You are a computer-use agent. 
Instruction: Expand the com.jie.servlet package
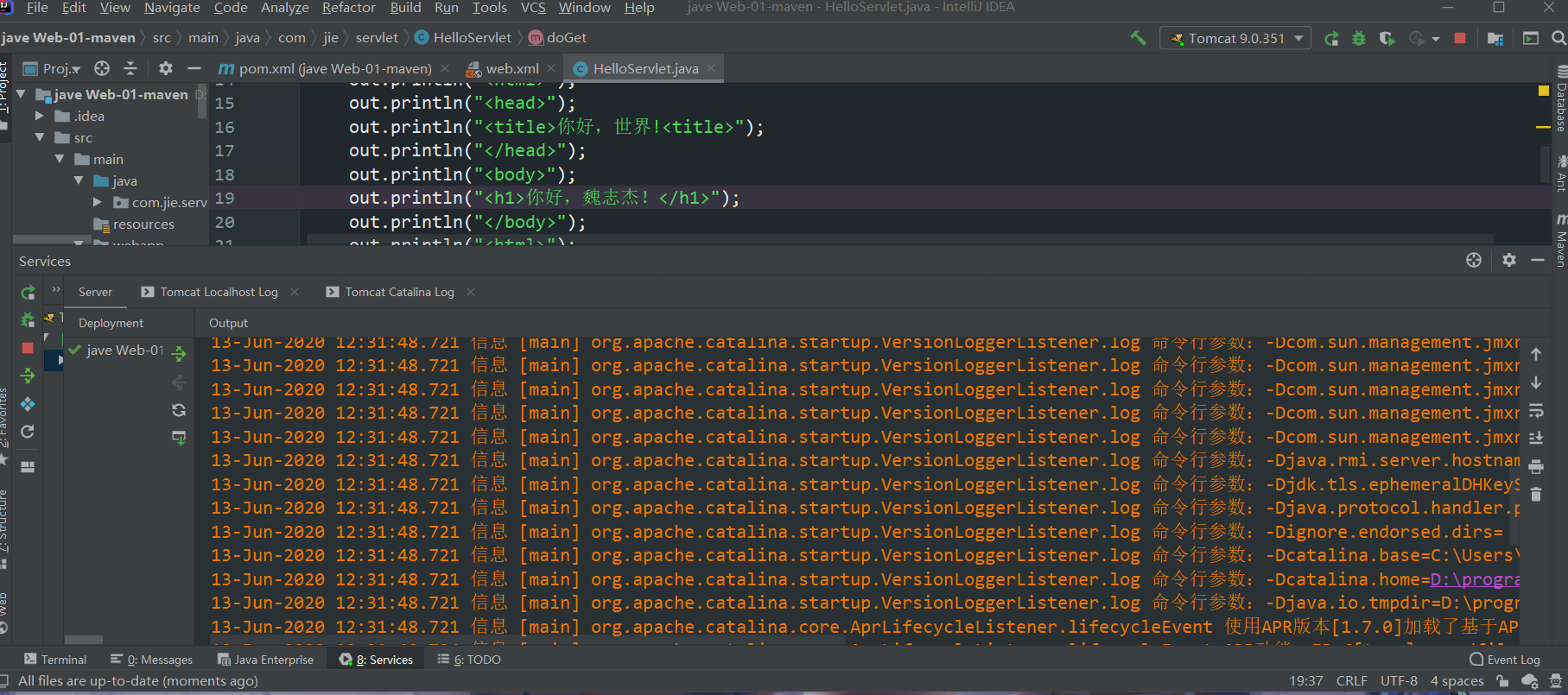click(x=98, y=202)
